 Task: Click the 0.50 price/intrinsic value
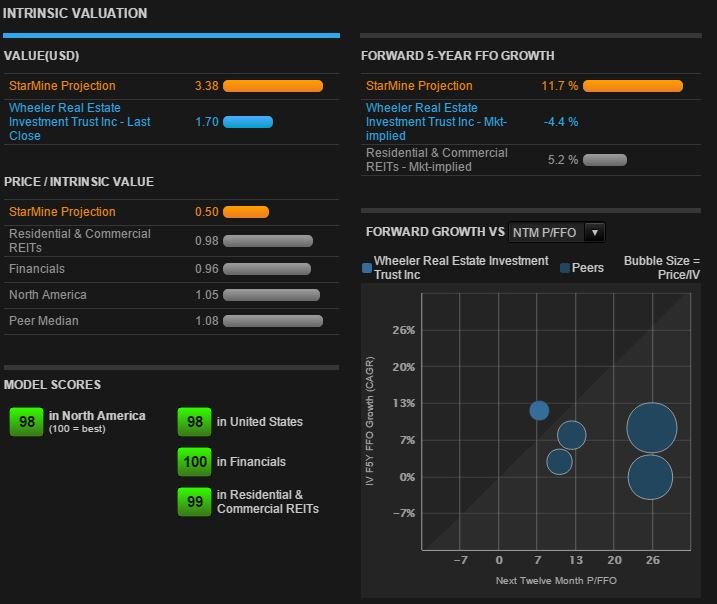pos(207,212)
